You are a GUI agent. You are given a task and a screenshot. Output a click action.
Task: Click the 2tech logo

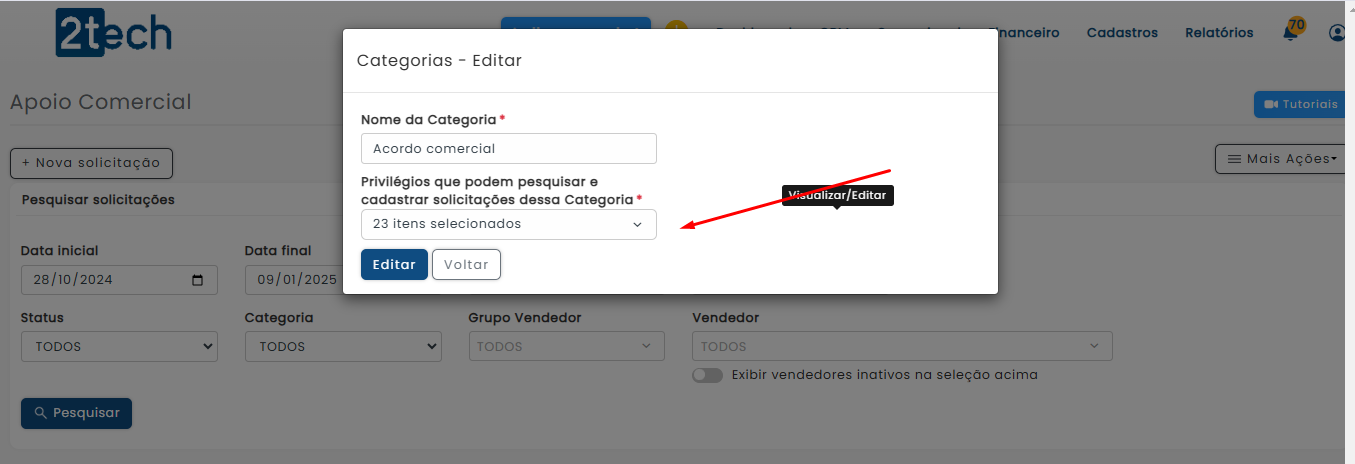(113, 33)
